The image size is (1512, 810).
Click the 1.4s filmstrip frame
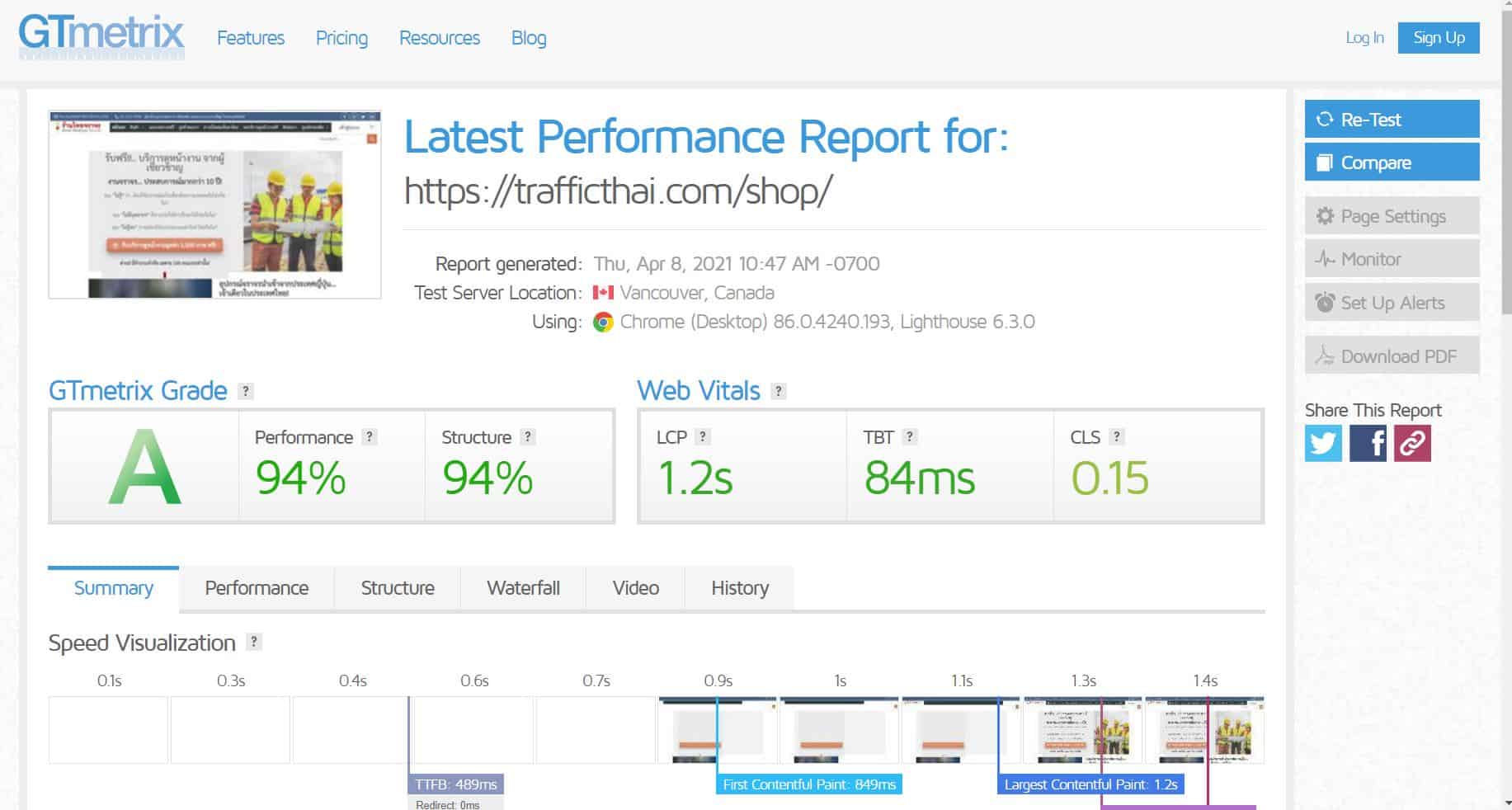1204,730
